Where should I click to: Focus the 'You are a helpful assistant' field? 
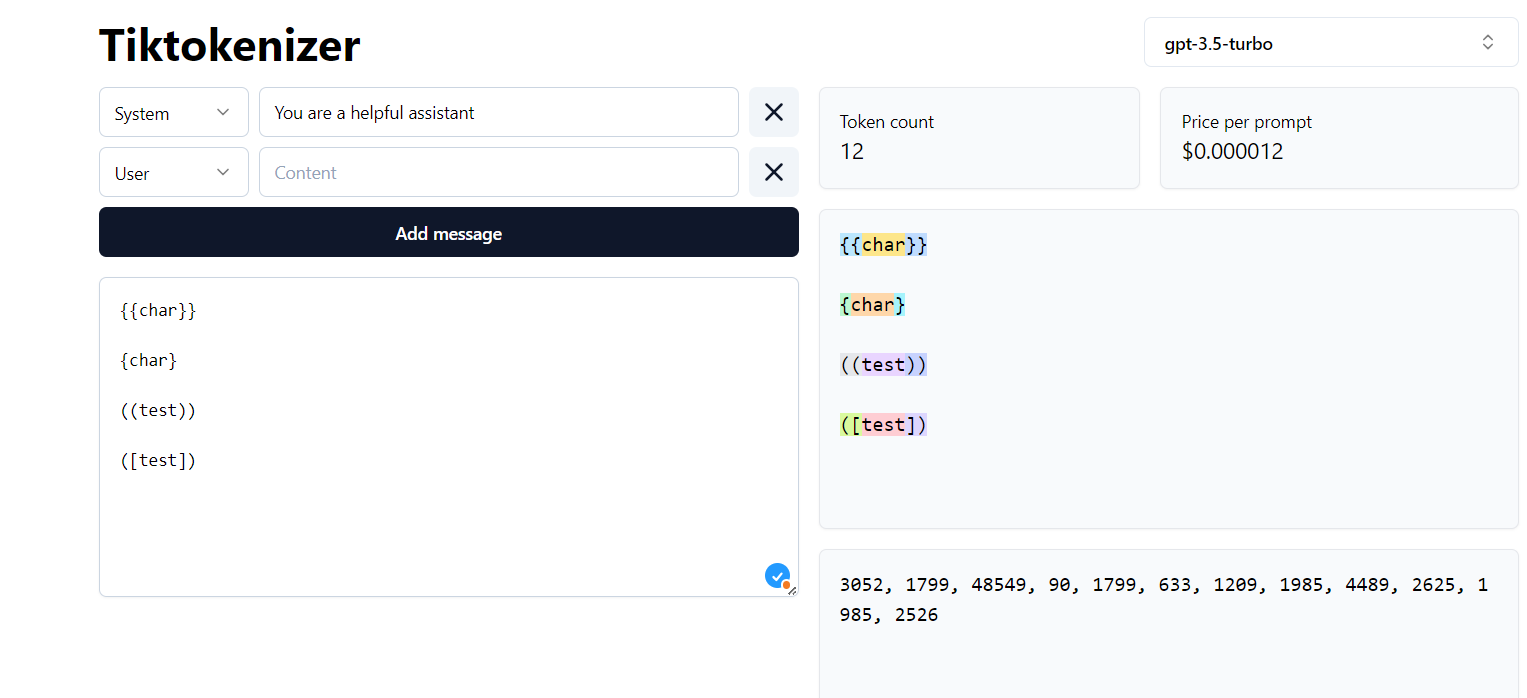tap(498, 112)
